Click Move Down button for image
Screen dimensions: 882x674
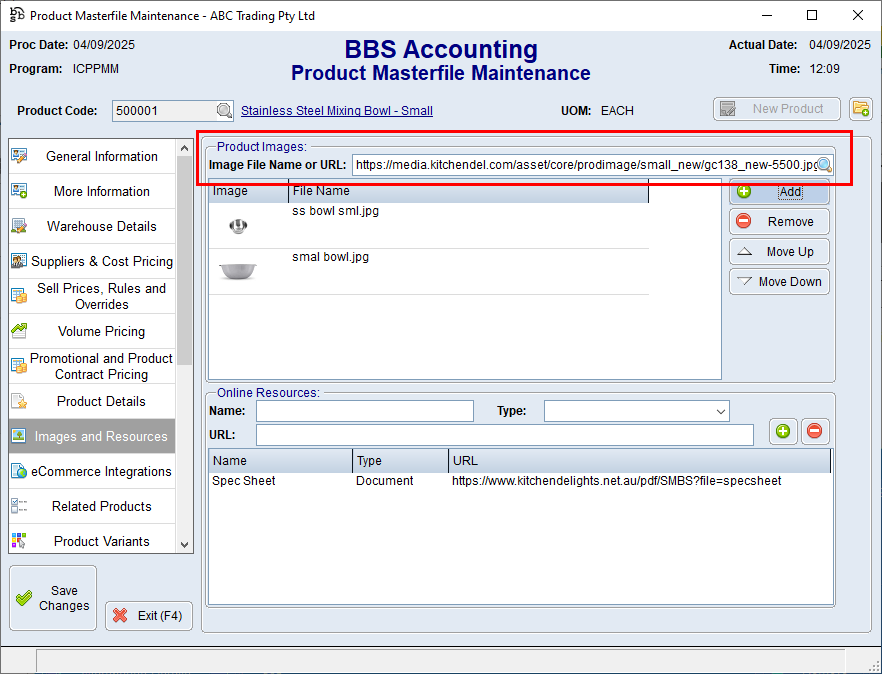779,282
